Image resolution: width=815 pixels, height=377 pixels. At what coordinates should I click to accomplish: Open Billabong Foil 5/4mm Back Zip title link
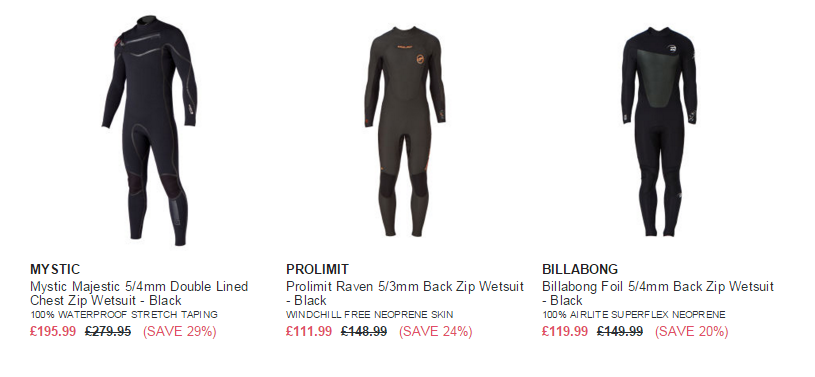click(658, 293)
